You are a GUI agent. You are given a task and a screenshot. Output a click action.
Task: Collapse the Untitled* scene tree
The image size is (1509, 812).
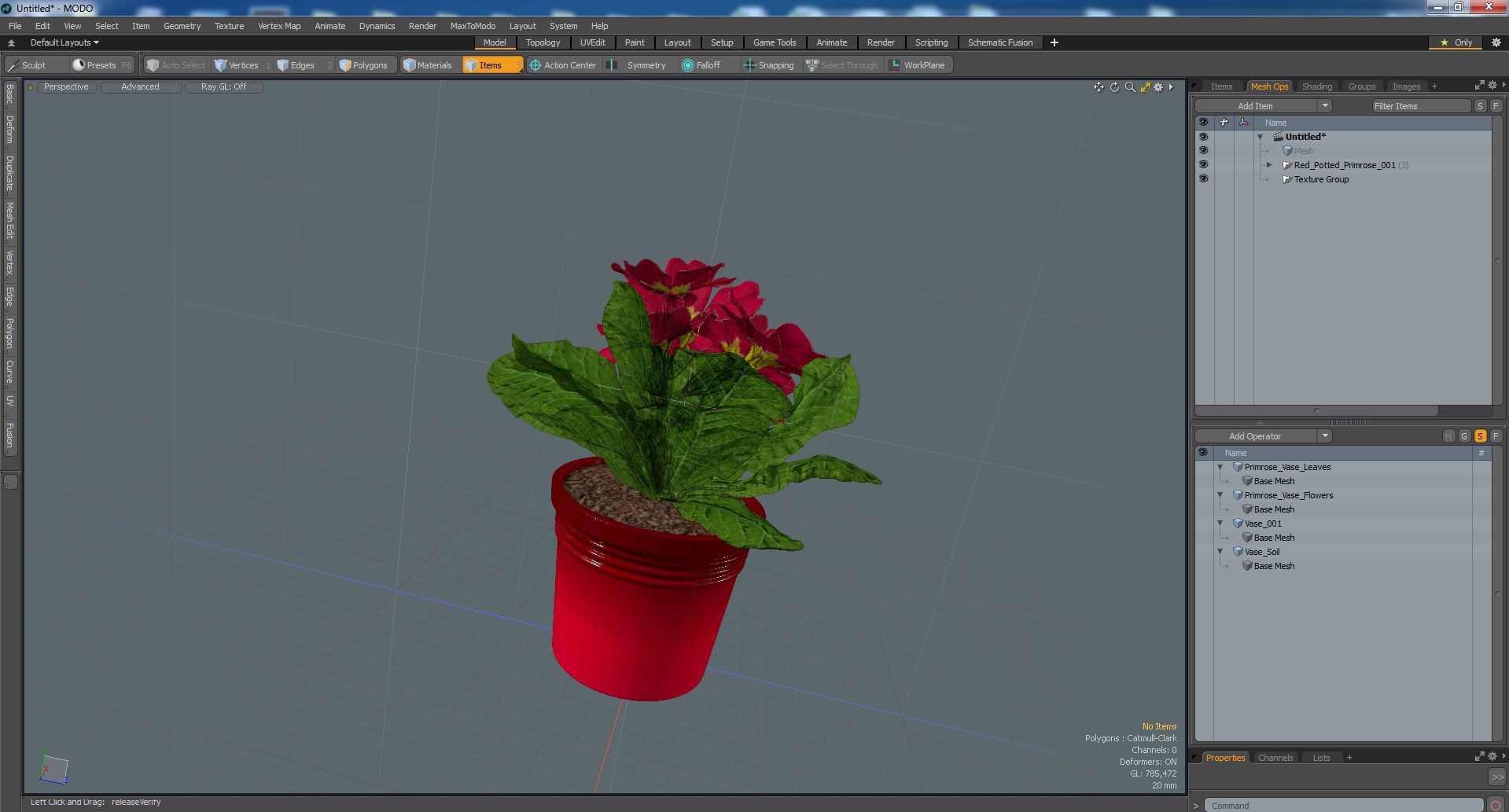point(1261,137)
